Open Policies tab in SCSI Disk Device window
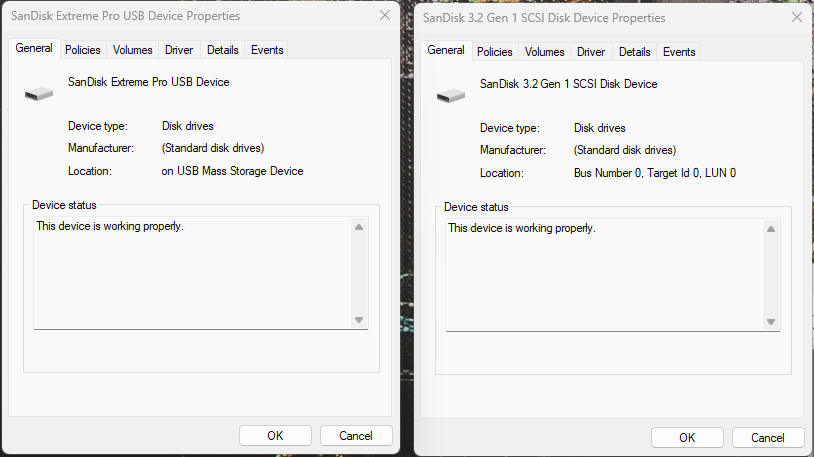 (495, 52)
